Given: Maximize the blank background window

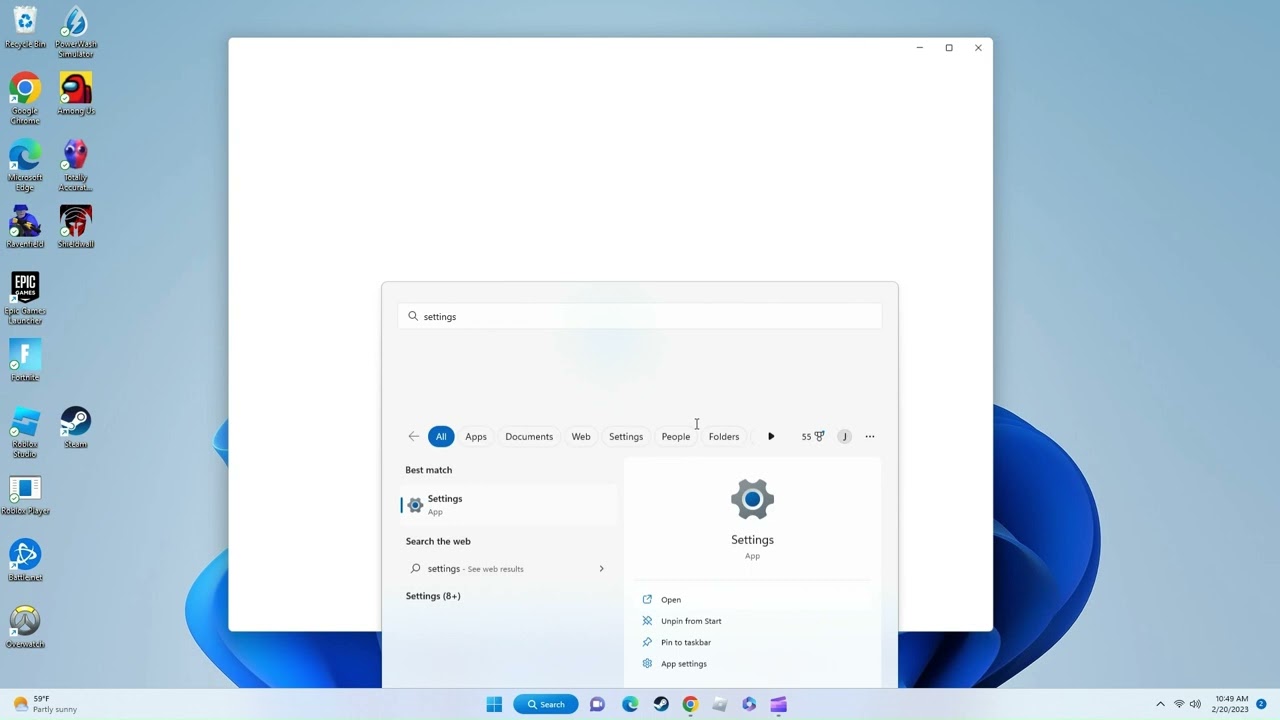Looking at the screenshot, I should 949,48.
